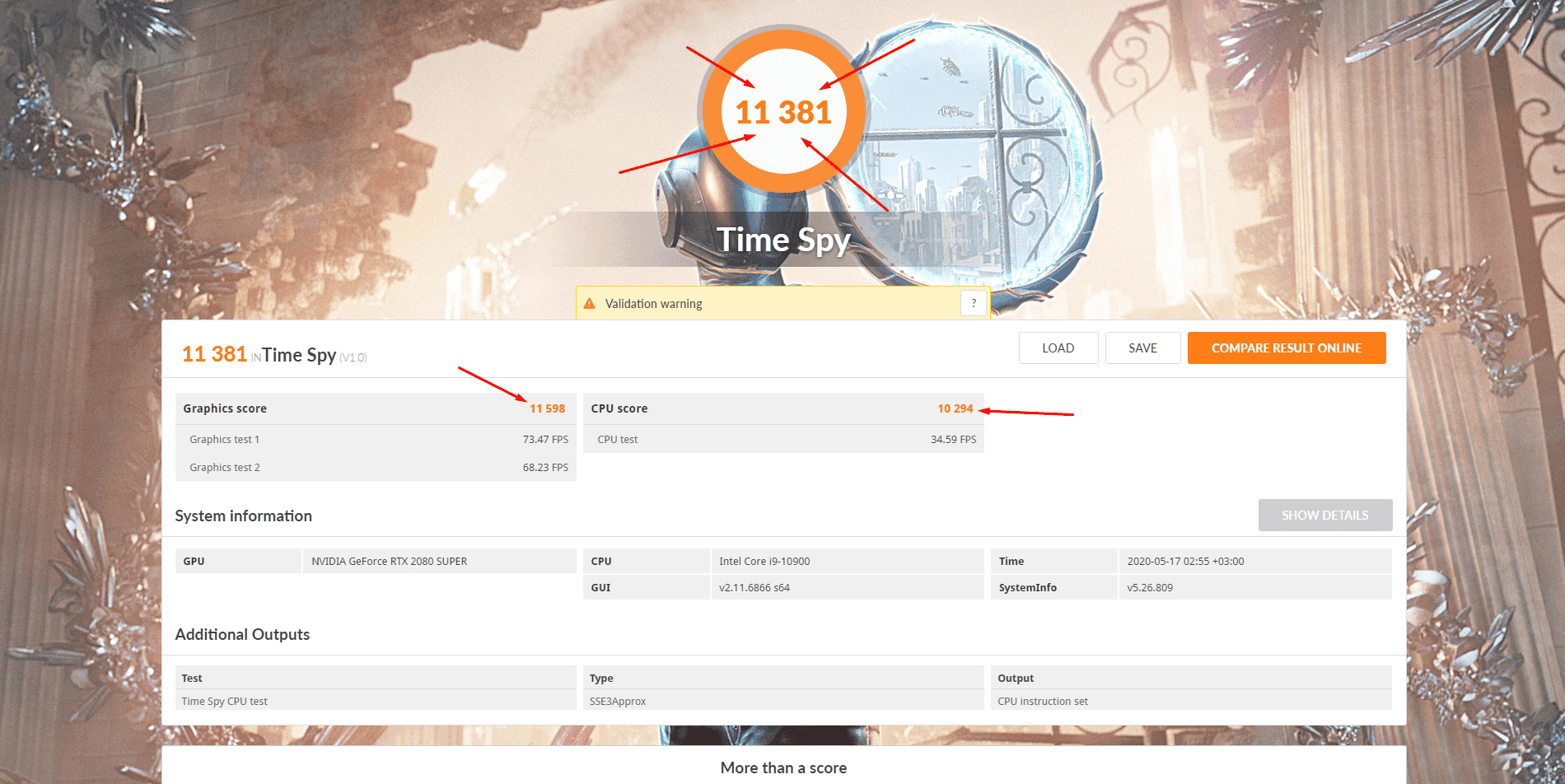Viewport: 1565px width, 784px height.
Task: Open COMPARE RESULT ONLINE
Action: coord(1286,348)
